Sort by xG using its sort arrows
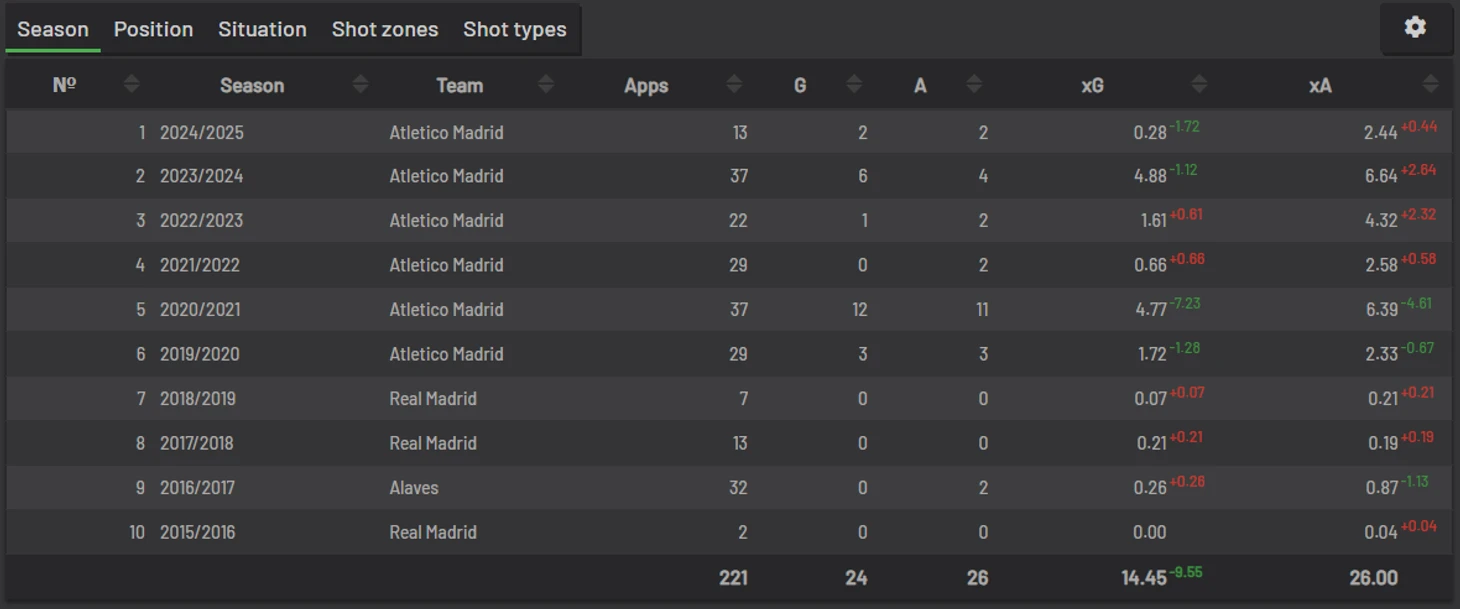The image size is (1460, 609). point(1200,85)
